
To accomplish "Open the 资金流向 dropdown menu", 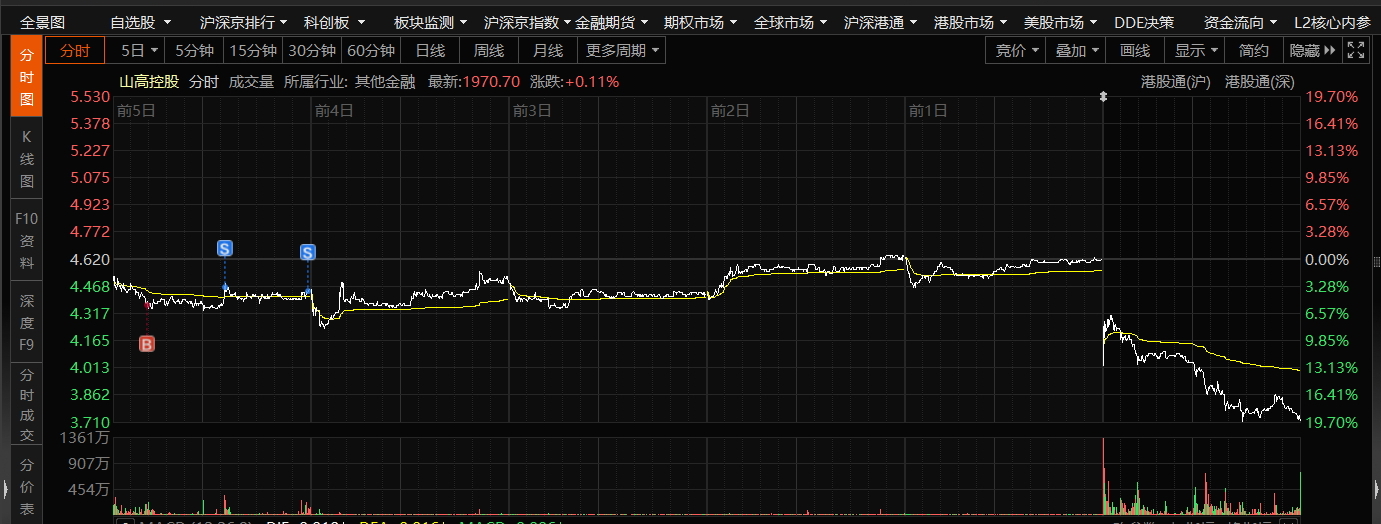I will [1240, 22].
